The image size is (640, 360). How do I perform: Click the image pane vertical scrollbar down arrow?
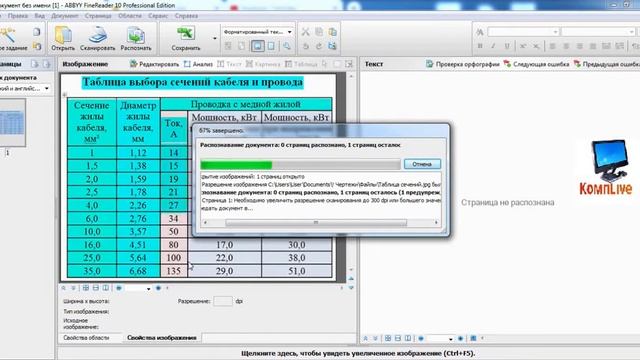point(351,270)
